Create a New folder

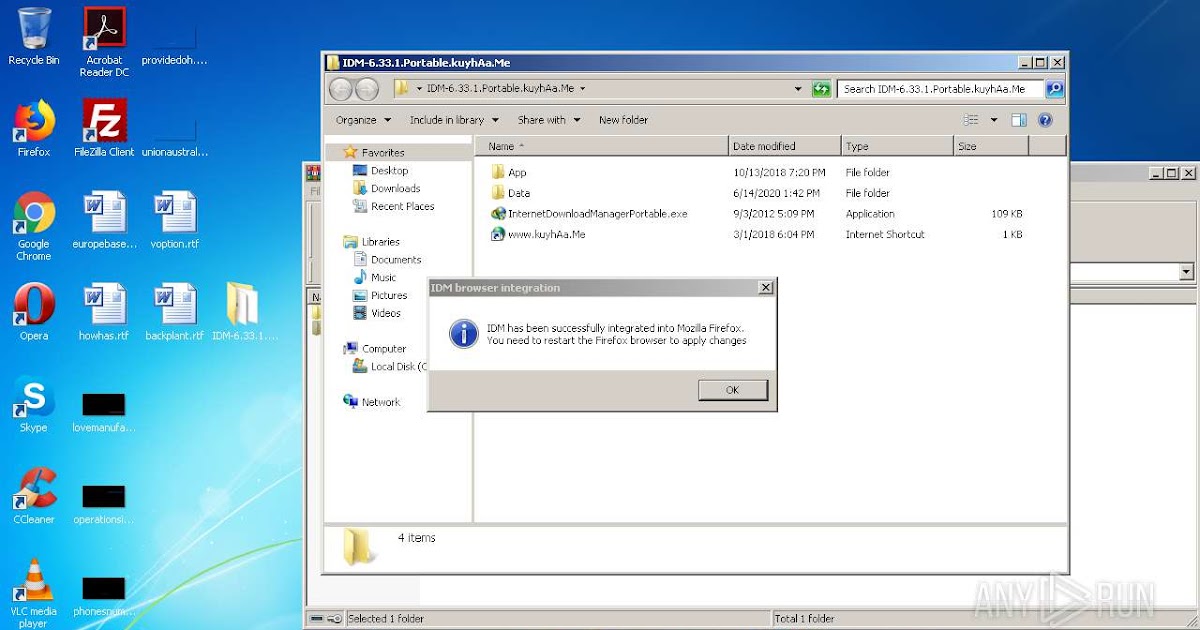tap(623, 120)
